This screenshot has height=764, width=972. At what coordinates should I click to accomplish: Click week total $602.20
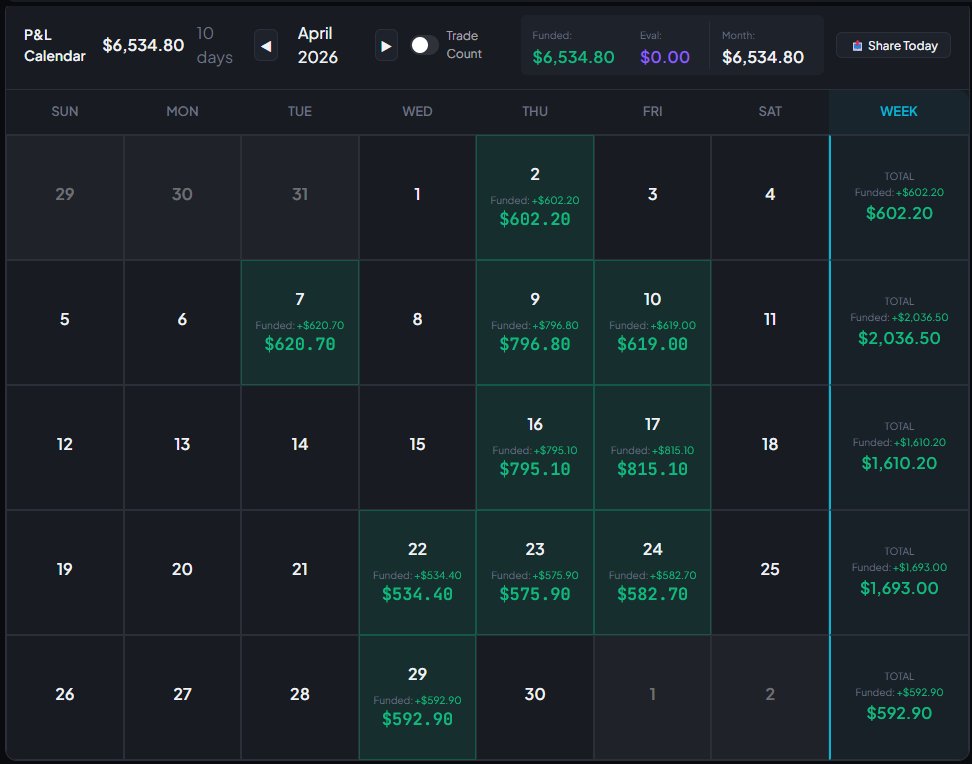[899, 213]
